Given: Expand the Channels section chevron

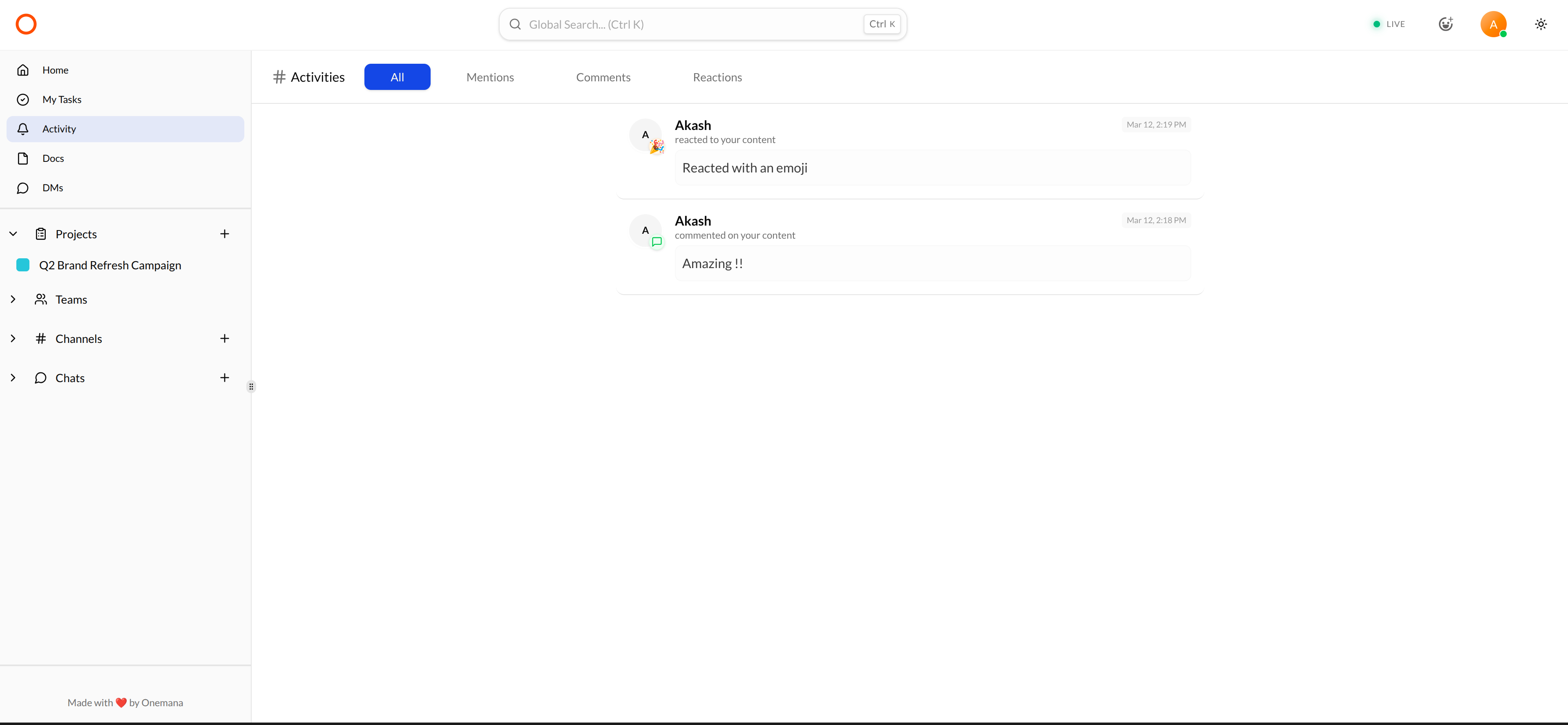Looking at the screenshot, I should pos(13,338).
